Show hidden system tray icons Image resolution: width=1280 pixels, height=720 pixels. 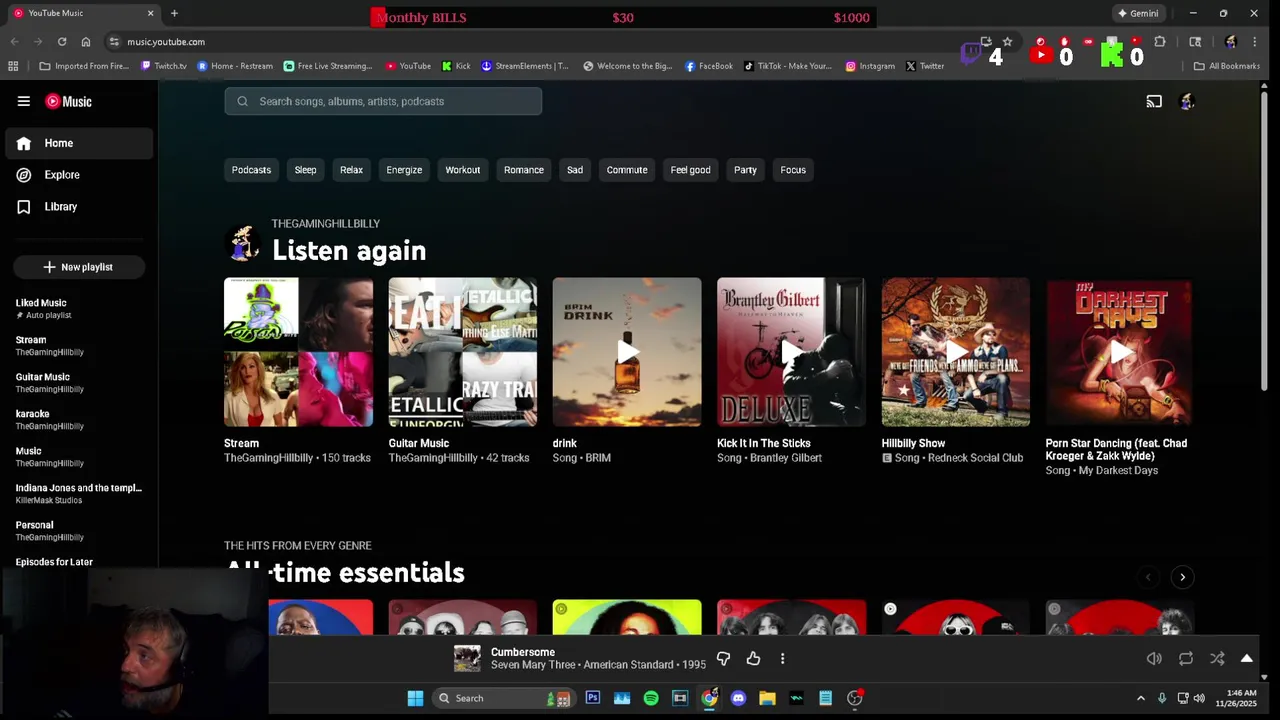(1140, 698)
